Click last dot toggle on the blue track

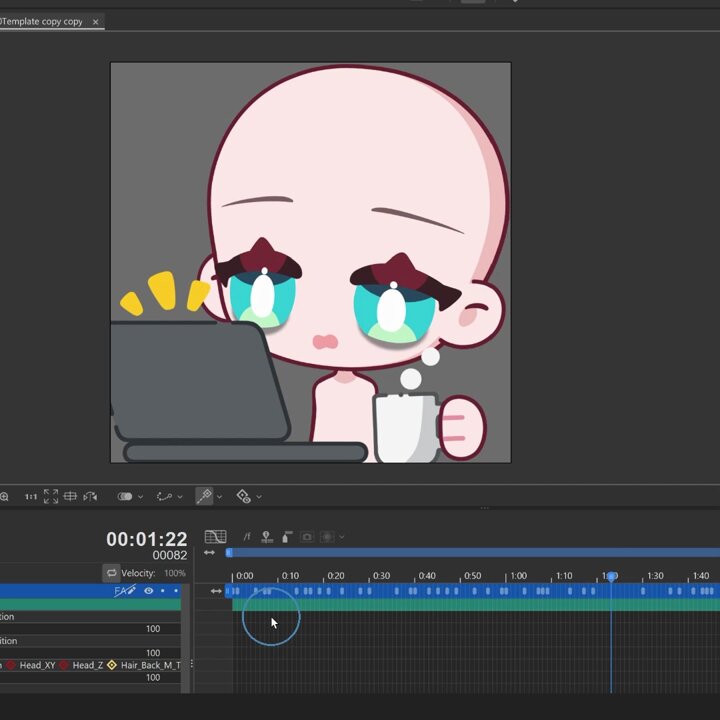point(176,591)
